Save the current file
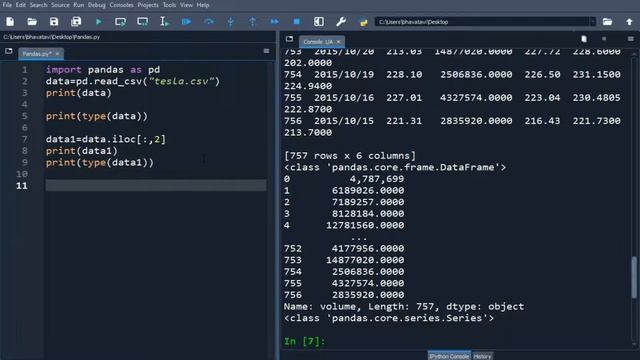 point(54,22)
